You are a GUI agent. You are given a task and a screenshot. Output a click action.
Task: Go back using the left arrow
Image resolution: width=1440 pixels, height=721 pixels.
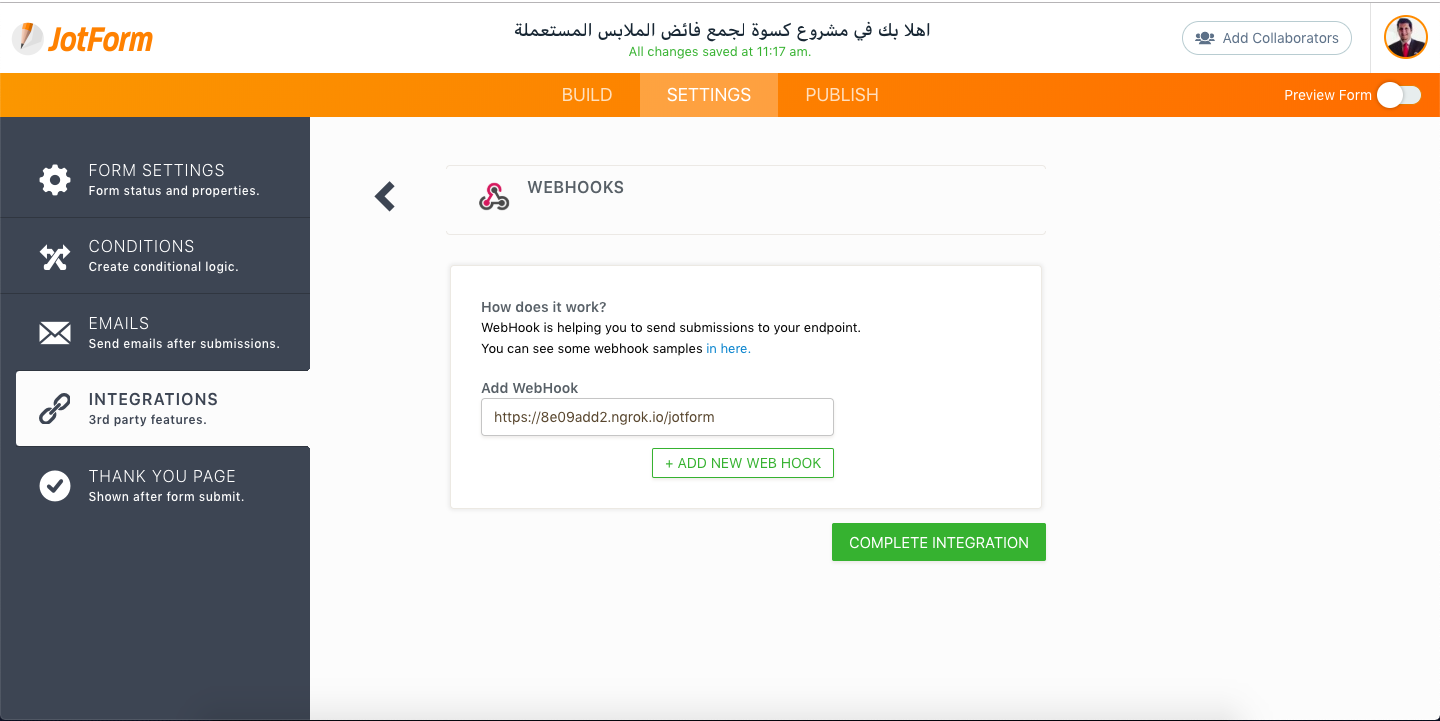click(385, 197)
